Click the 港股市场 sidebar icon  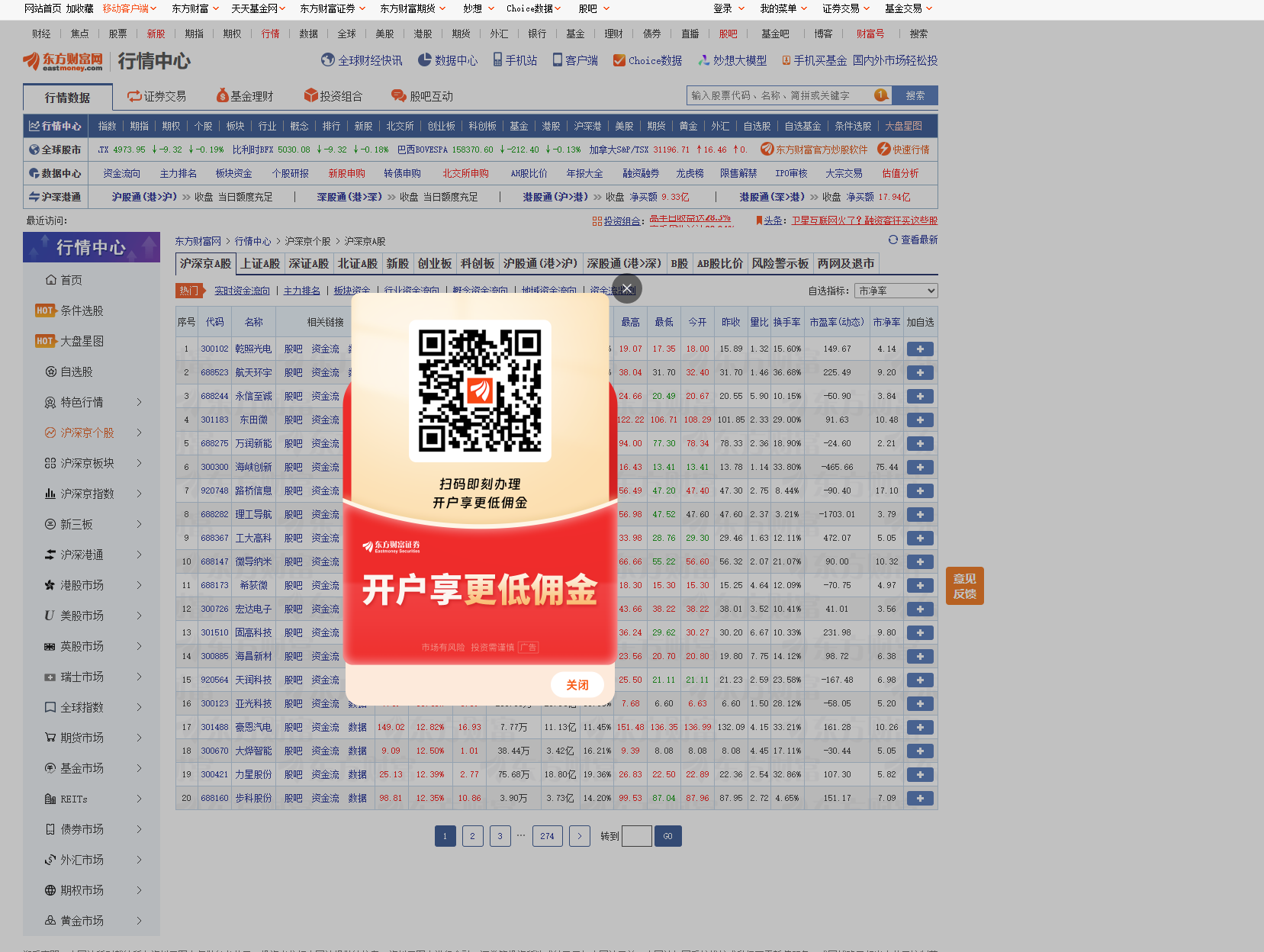(x=50, y=585)
